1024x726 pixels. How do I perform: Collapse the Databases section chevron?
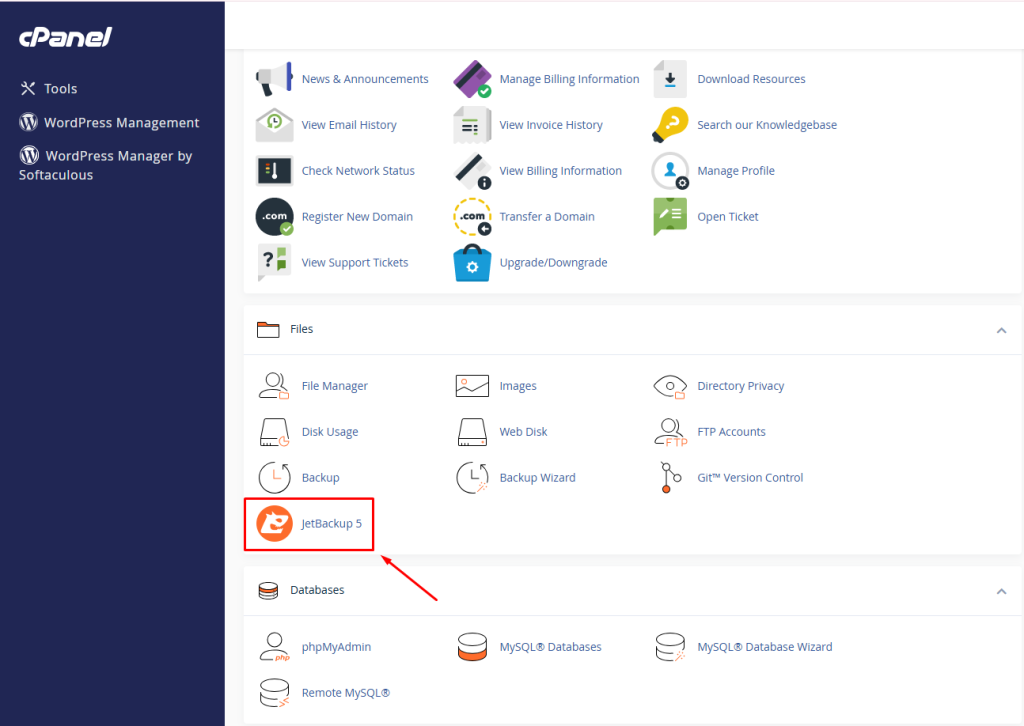[1001, 591]
